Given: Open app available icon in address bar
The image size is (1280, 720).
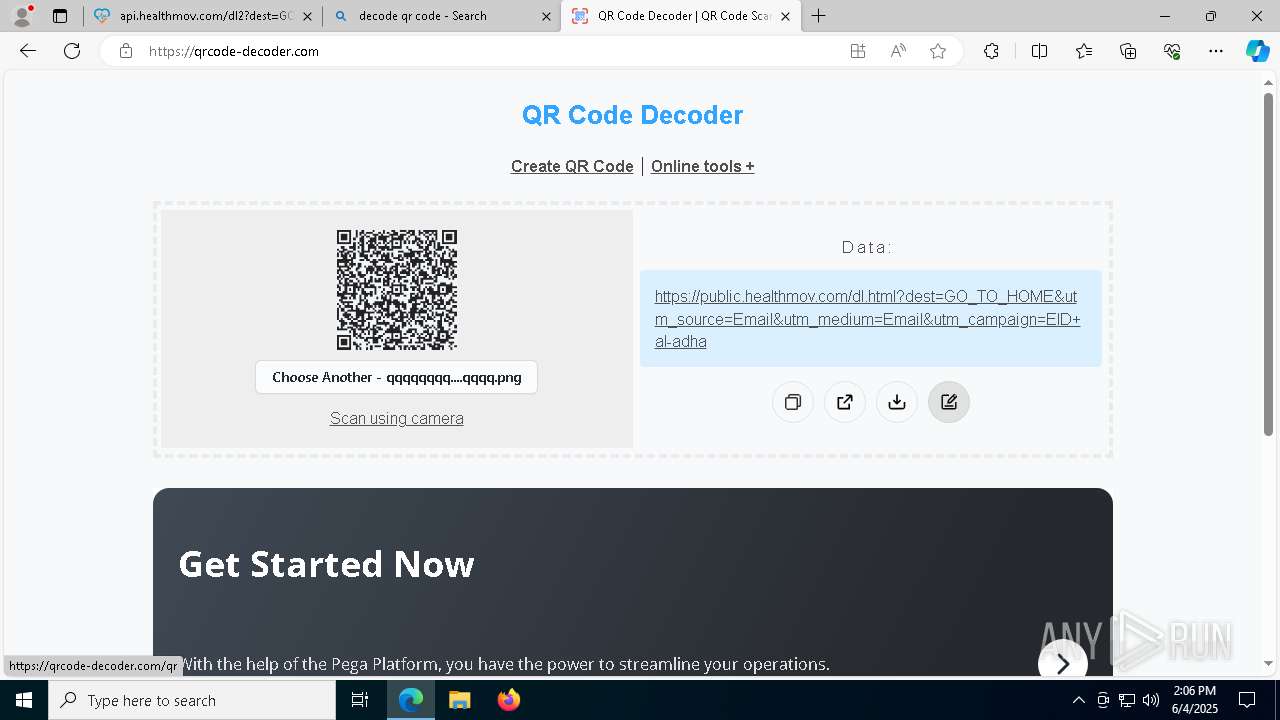Looking at the screenshot, I should [x=858, y=51].
